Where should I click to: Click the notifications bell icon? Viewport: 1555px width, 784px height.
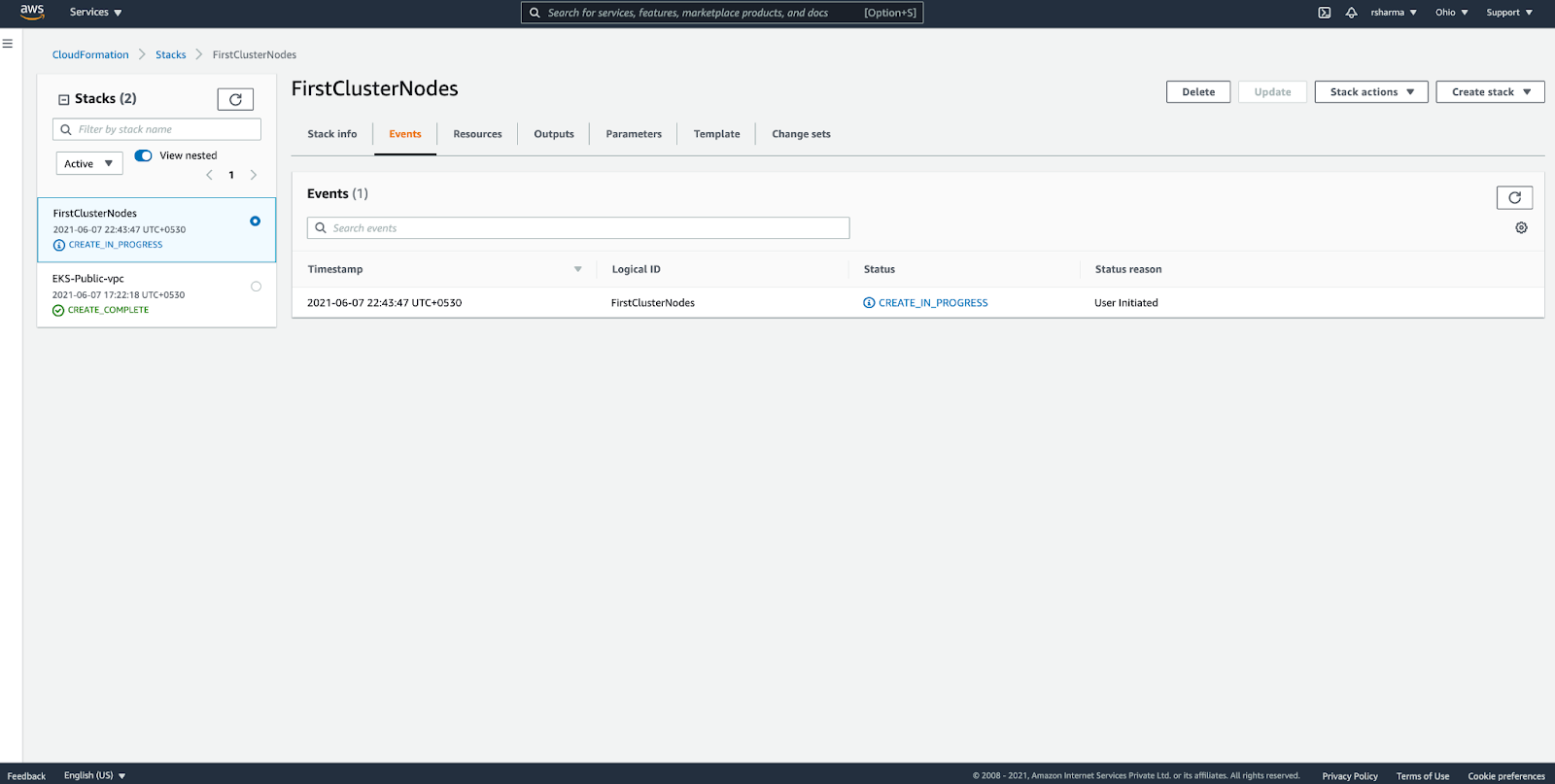(1351, 13)
